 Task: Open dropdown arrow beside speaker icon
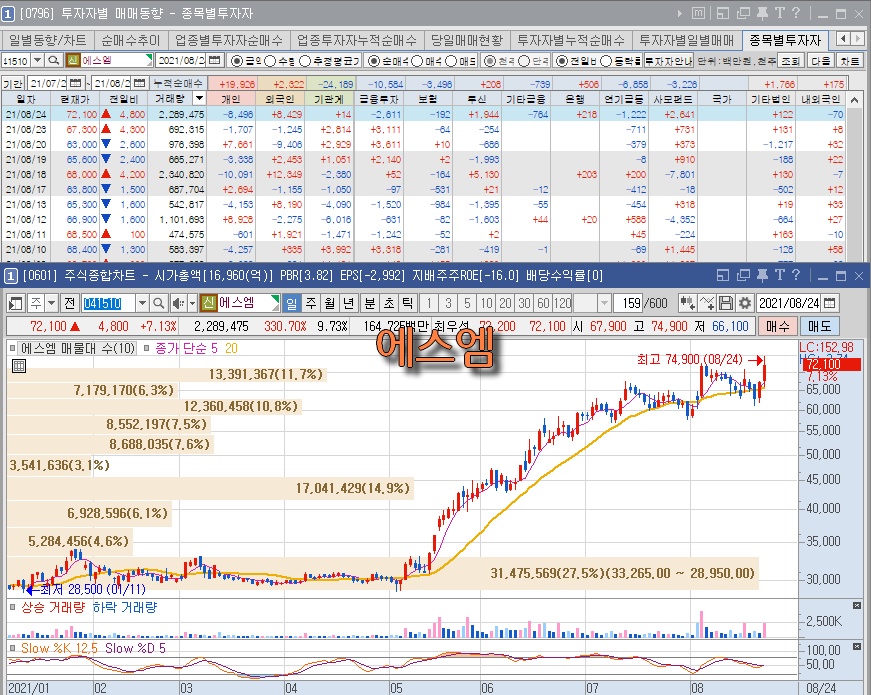coord(192,303)
